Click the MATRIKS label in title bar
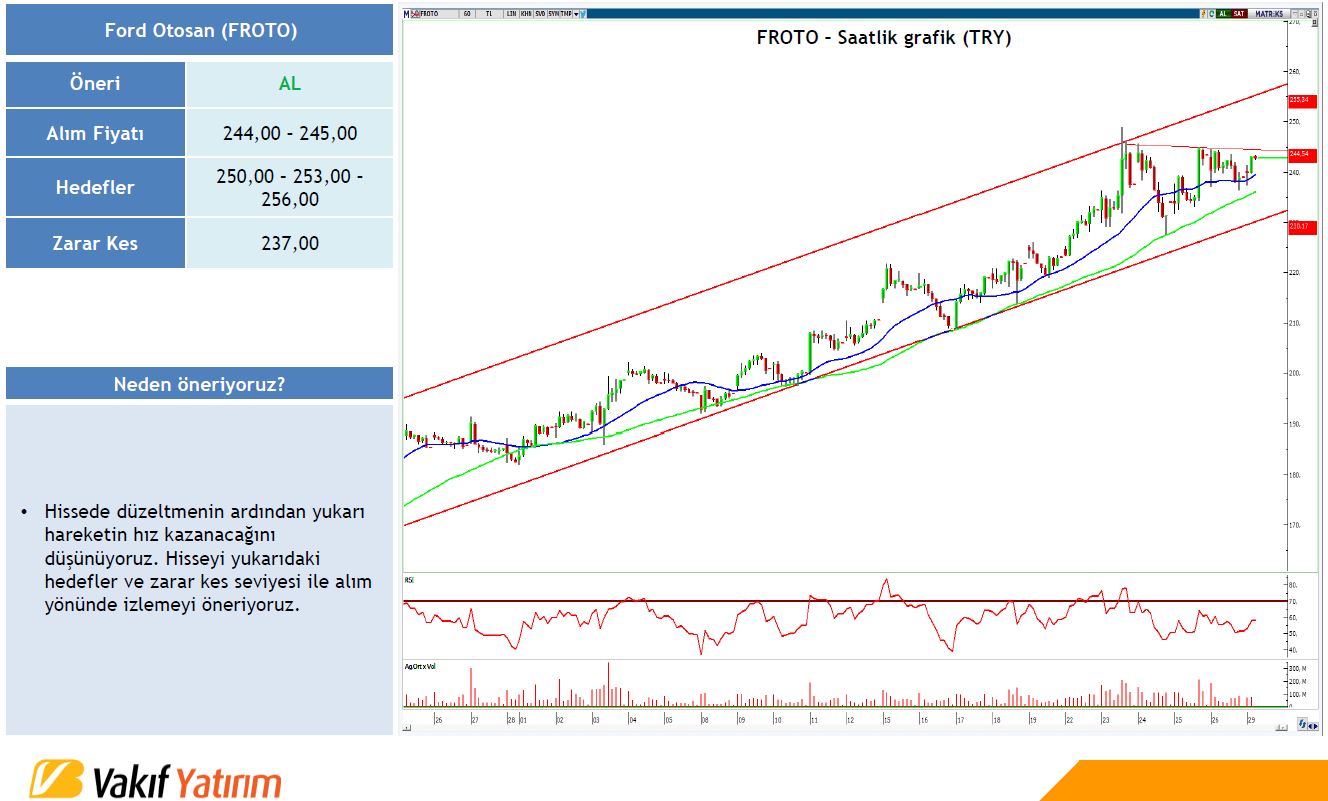 point(1269,14)
